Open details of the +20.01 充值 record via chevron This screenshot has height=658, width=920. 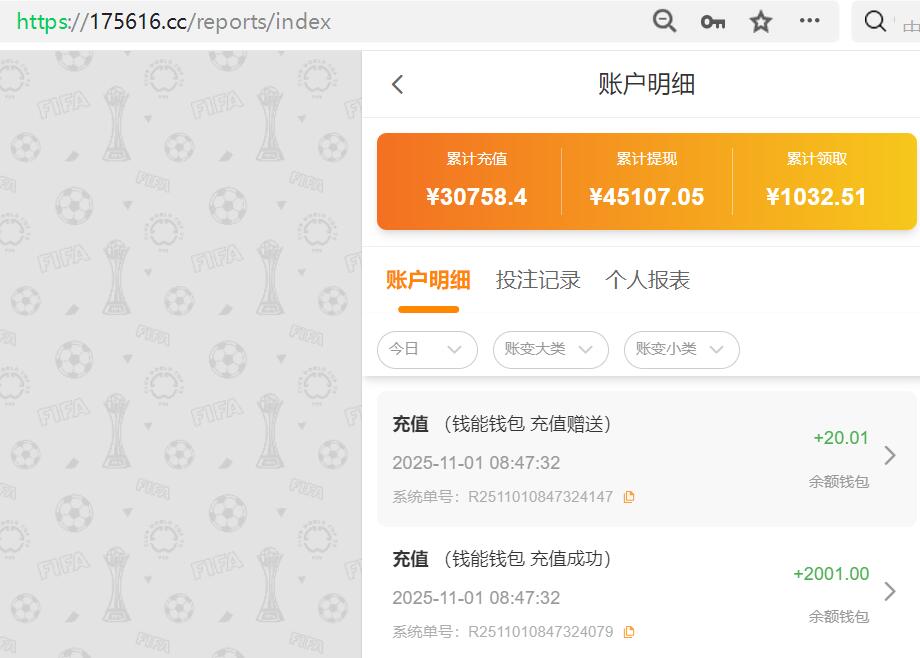(890, 456)
